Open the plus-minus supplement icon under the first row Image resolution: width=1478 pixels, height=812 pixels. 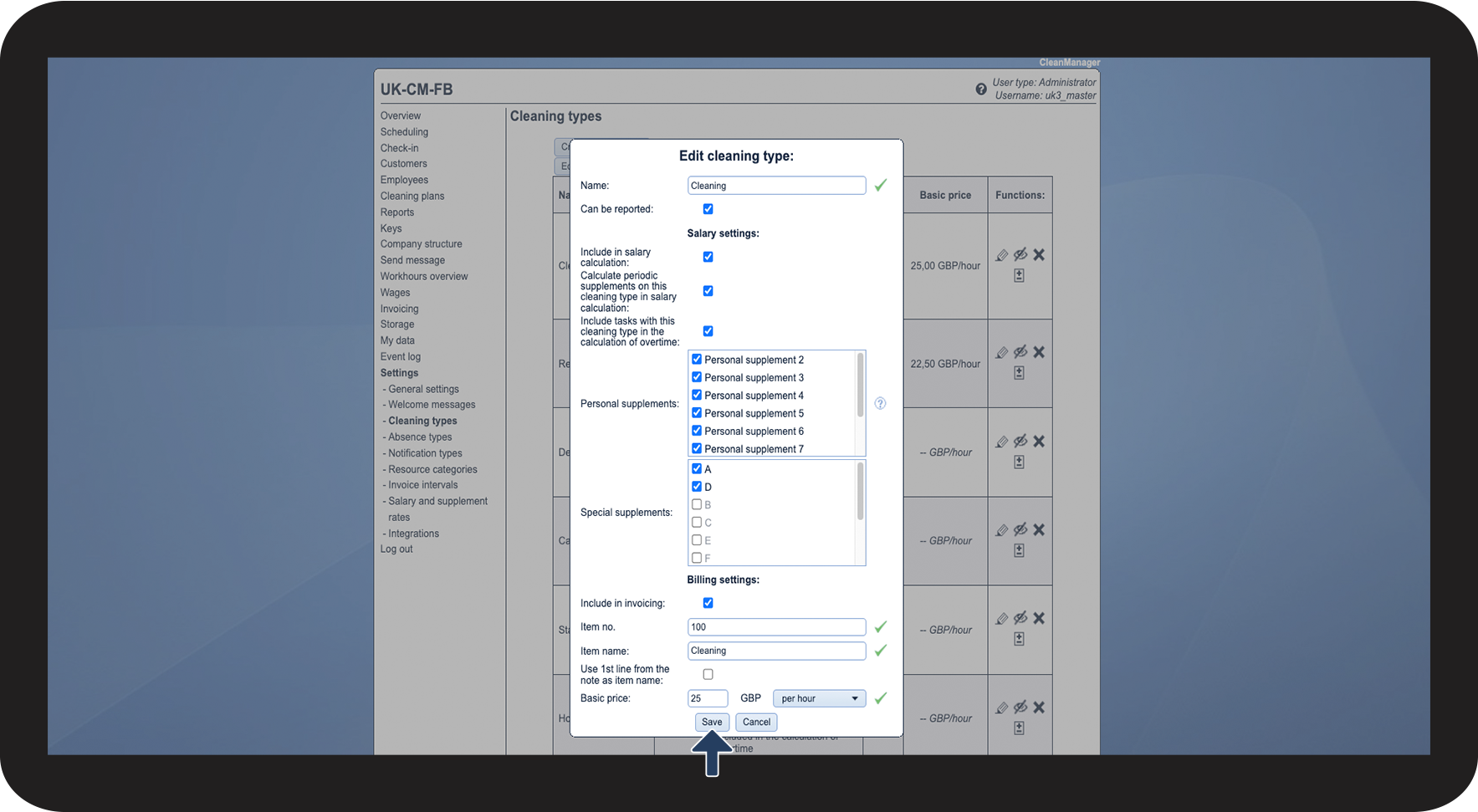(1019, 274)
